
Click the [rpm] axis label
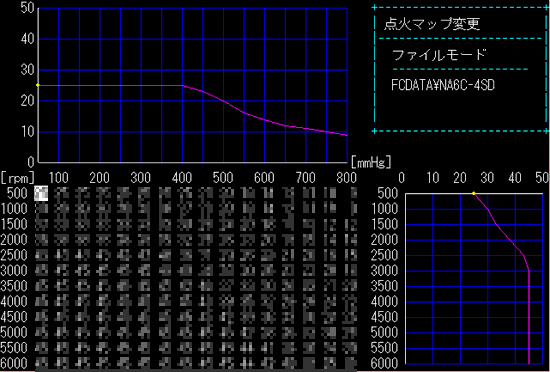[18, 178]
